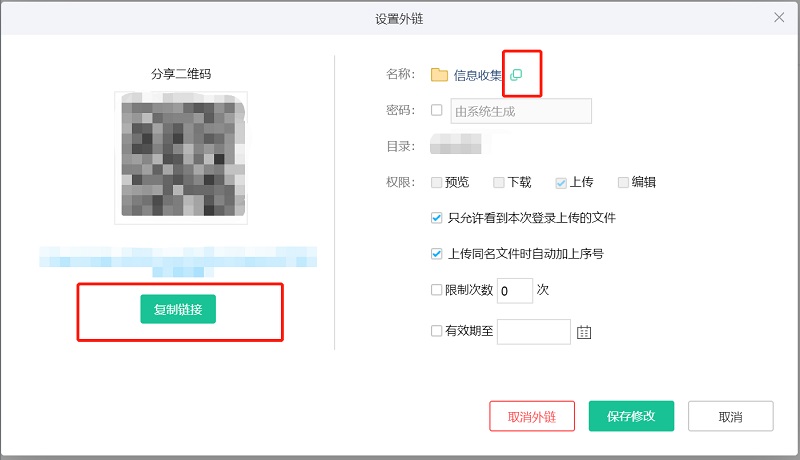
Task: Uncheck 上传同名文件时自动加上序号 checkbox
Action: click(x=436, y=254)
